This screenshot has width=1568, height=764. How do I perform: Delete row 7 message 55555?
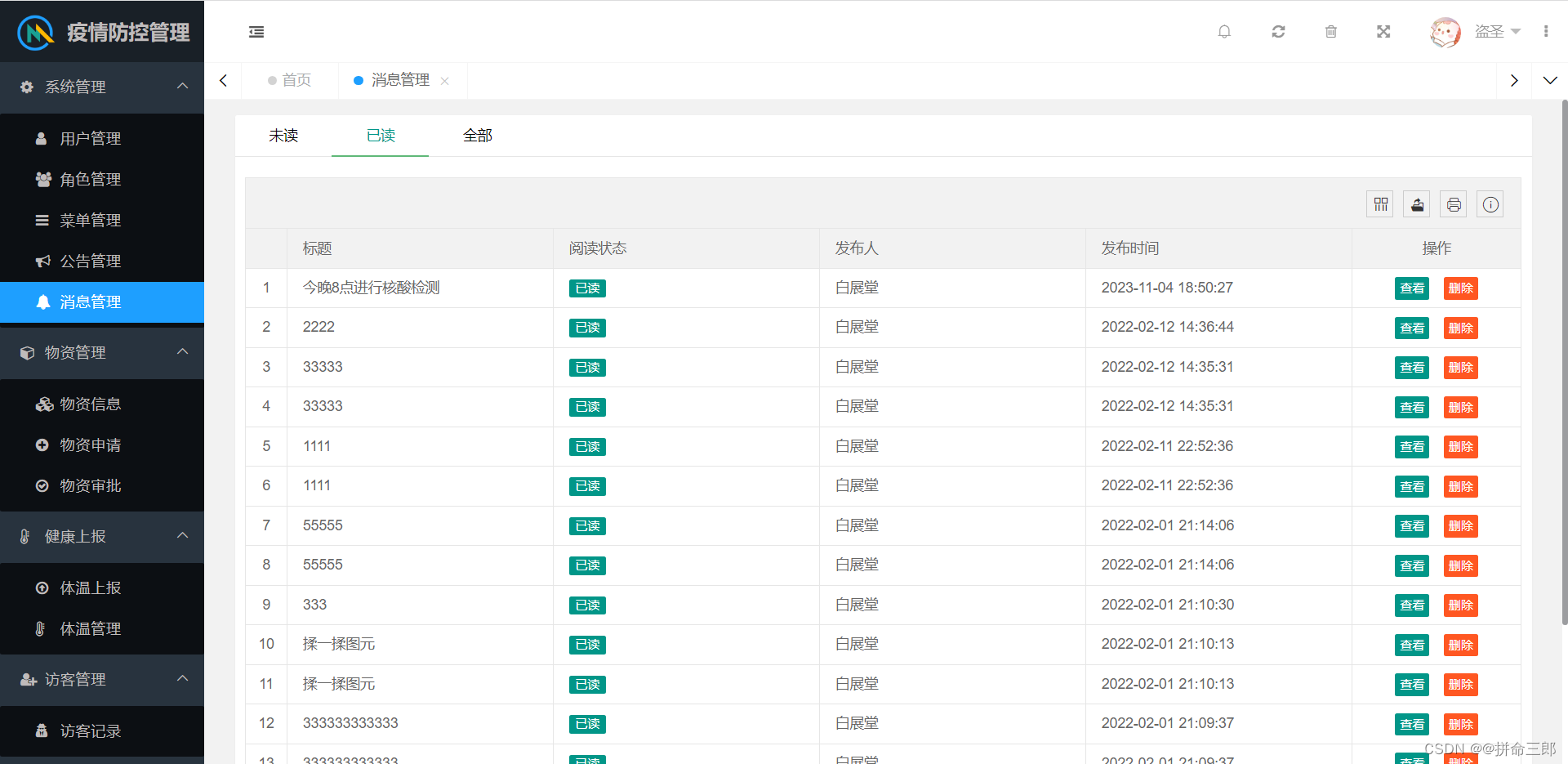[x=1461, y=526]
